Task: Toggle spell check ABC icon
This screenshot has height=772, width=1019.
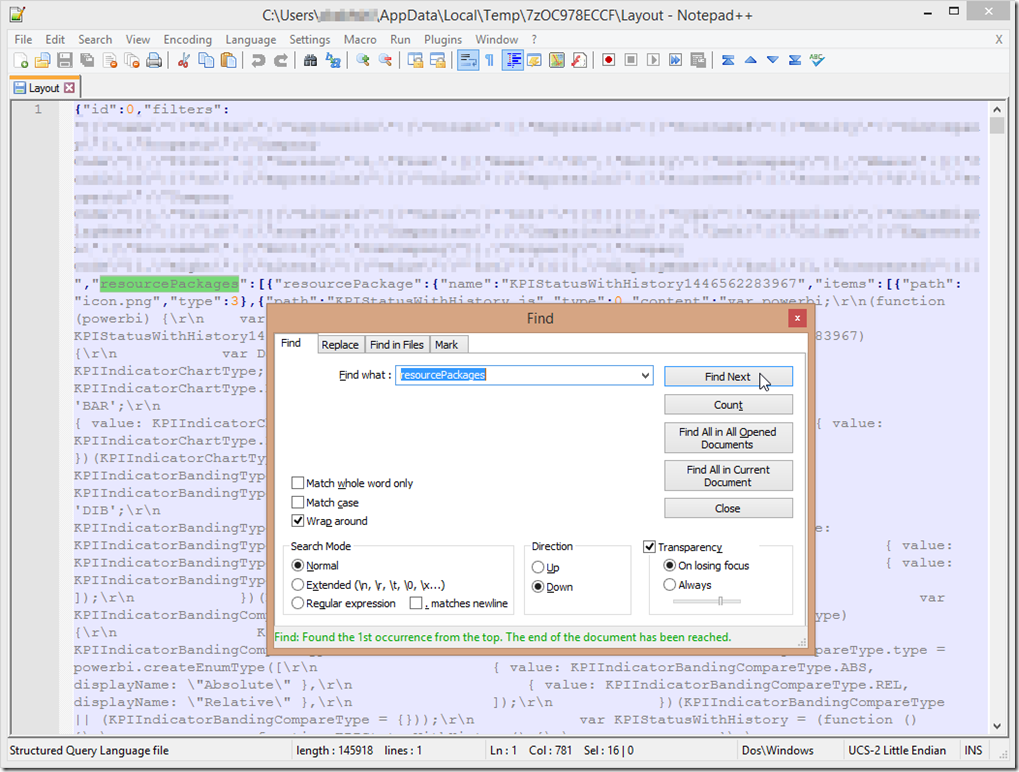Action: pos(817,60)
